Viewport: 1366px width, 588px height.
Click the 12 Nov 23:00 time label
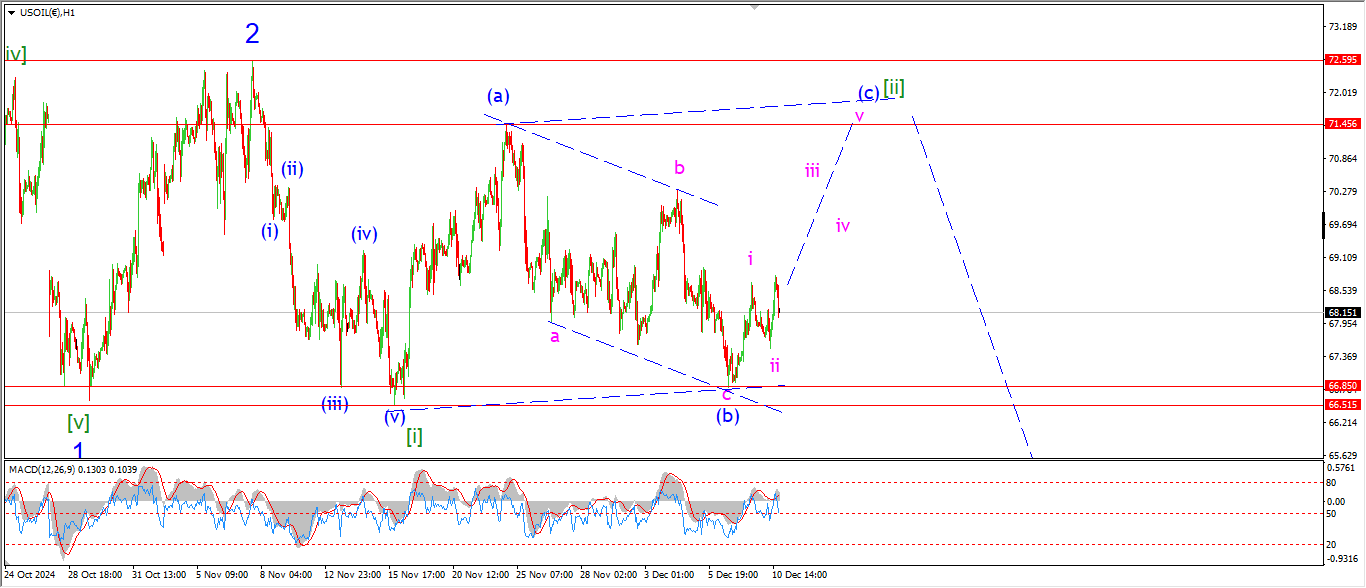(x=353, y=576)
